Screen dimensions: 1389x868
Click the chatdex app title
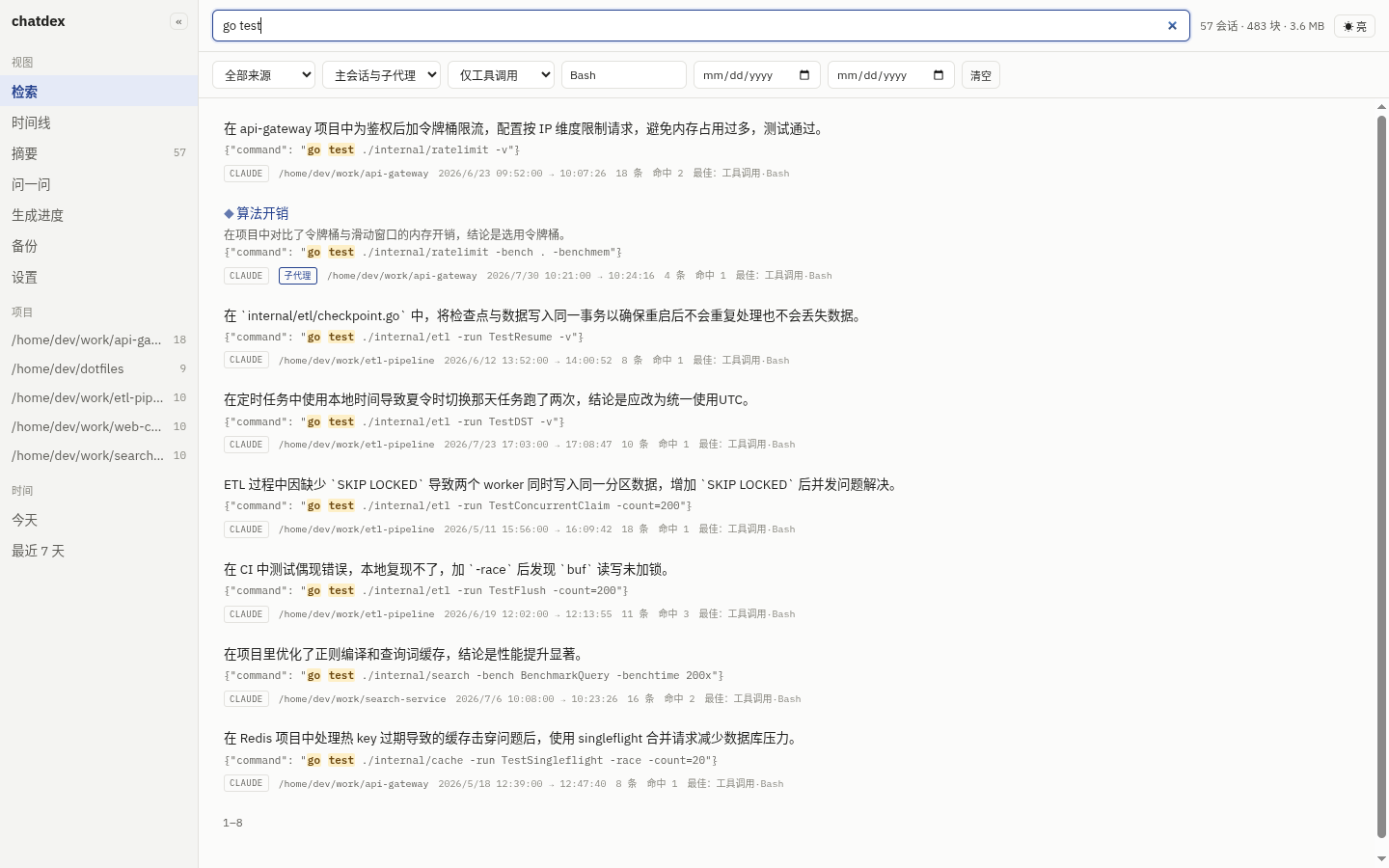pyautogui.click(x=39, y=21)
